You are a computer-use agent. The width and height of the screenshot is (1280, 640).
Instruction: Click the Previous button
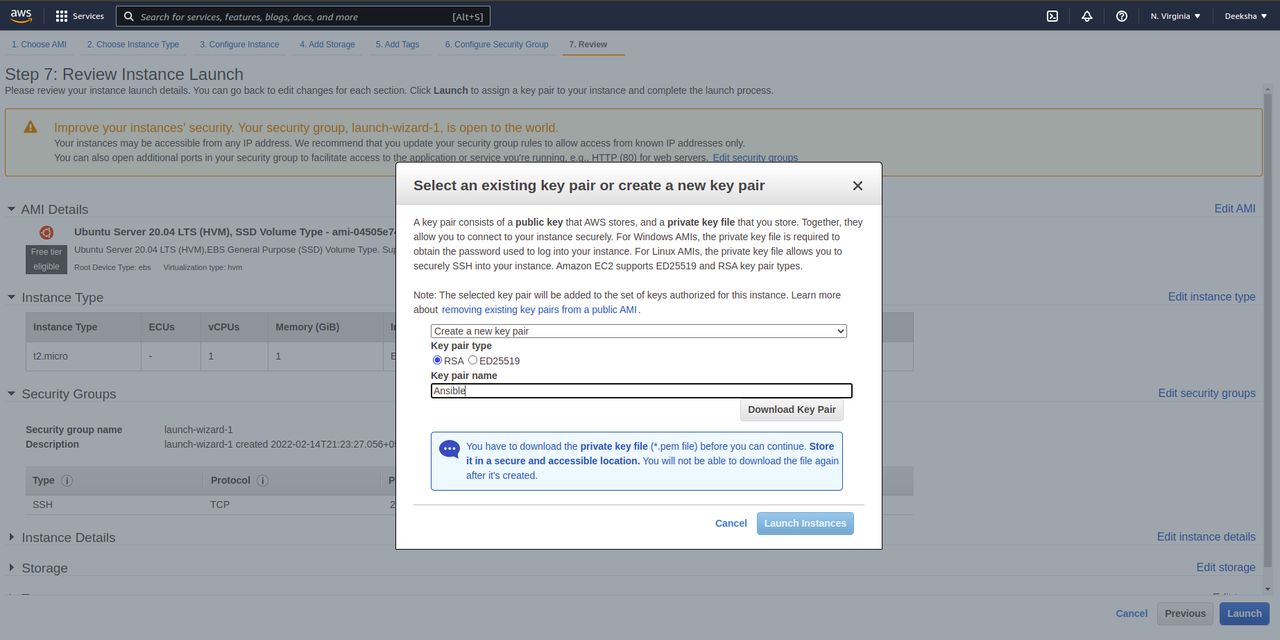(1185, 613)
